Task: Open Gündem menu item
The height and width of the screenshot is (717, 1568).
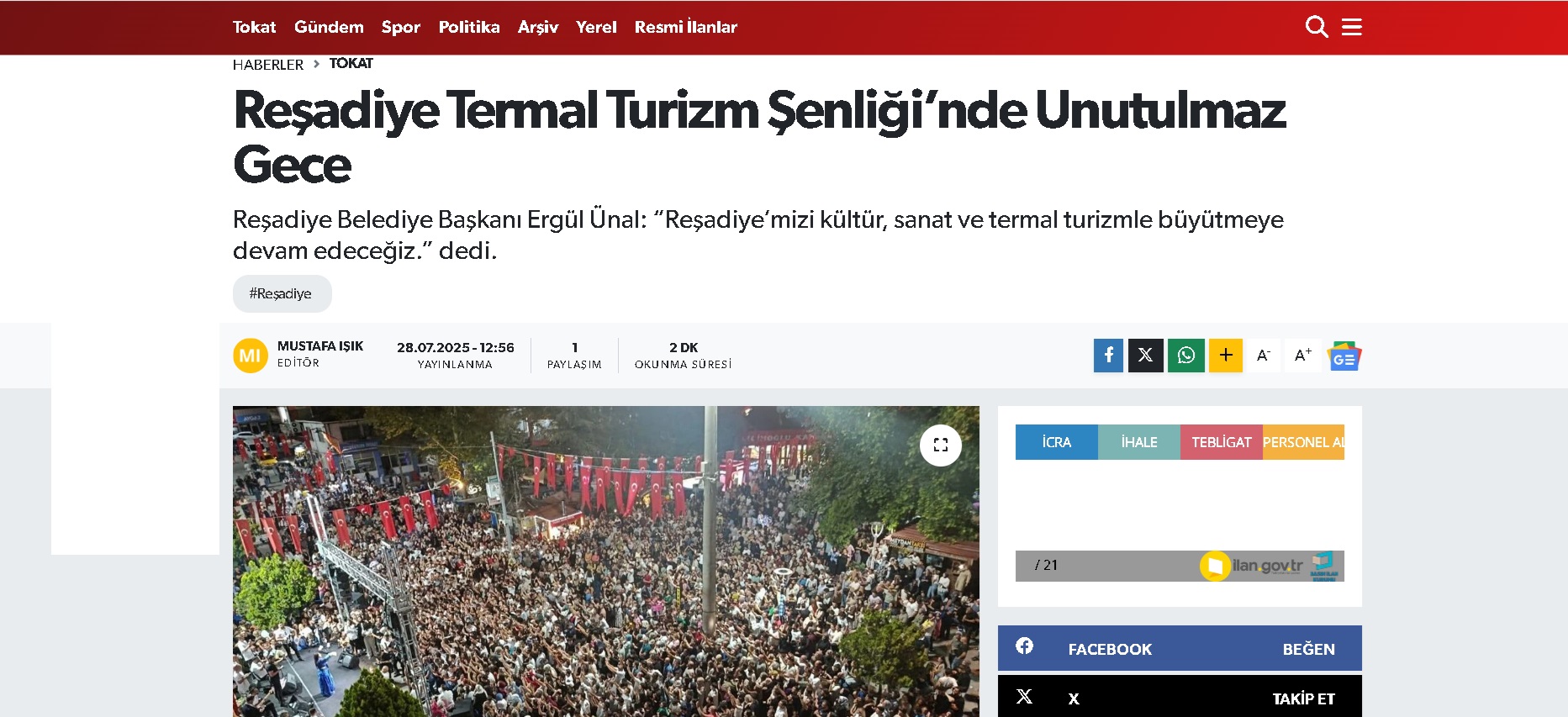Action: pyautogui.click(x=329, y=27)
